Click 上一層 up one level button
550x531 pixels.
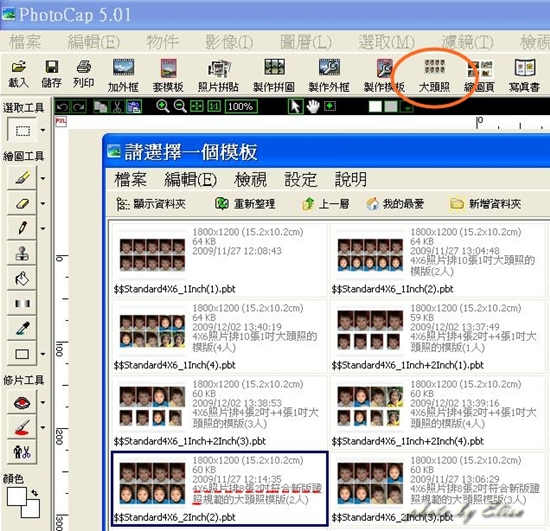(326, 203)
